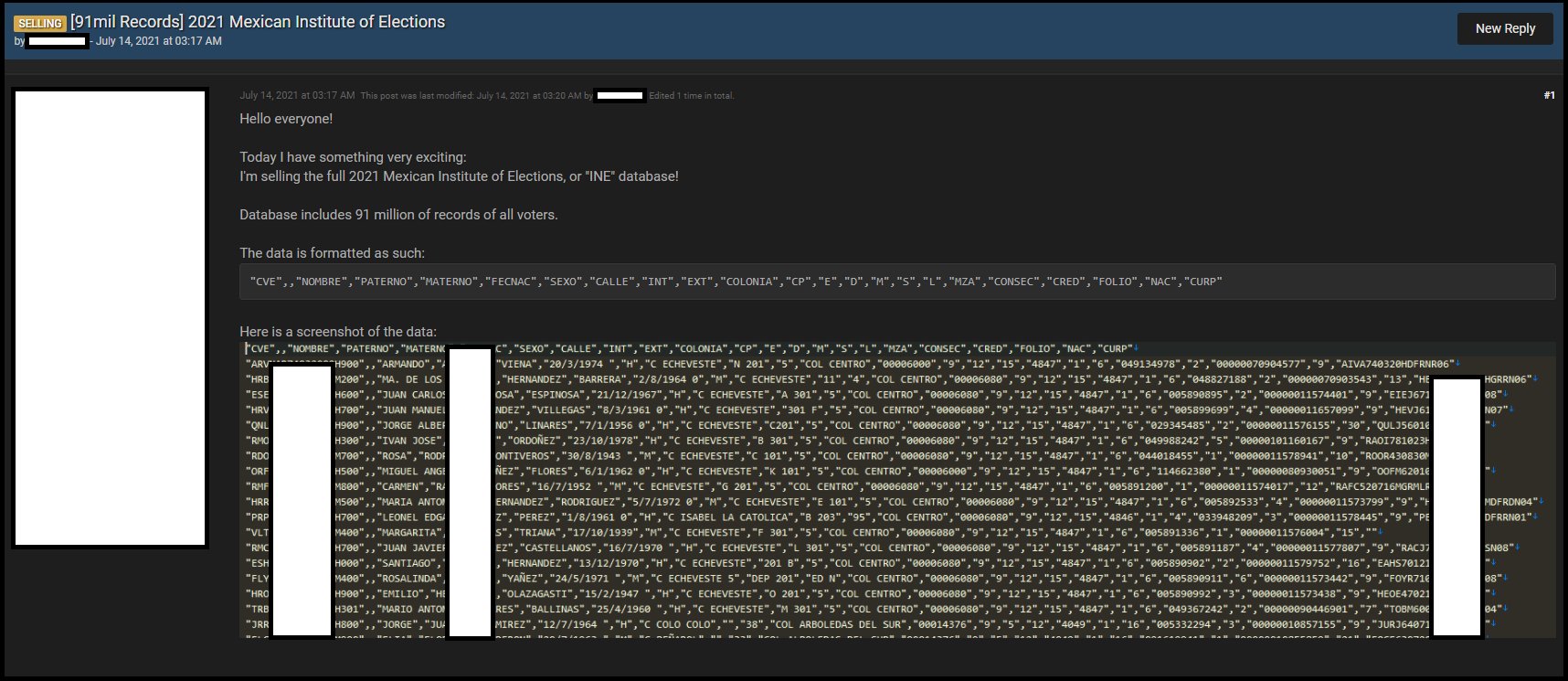
Task: Click the New Reply button
Action: pos(1505,28)
